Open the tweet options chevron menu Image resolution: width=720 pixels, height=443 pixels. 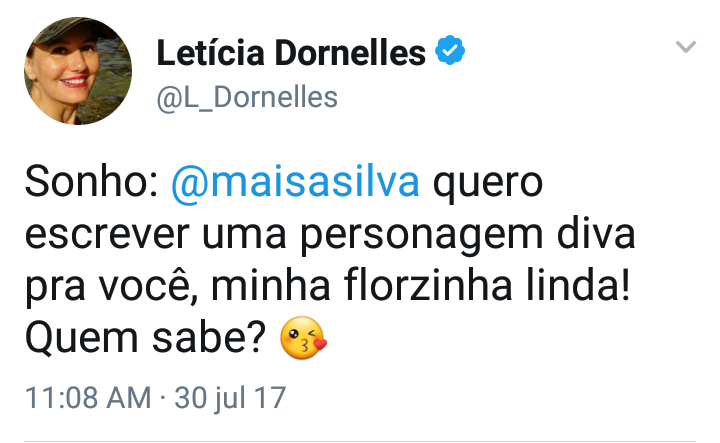pyautogui.click(x=685, y=47)
